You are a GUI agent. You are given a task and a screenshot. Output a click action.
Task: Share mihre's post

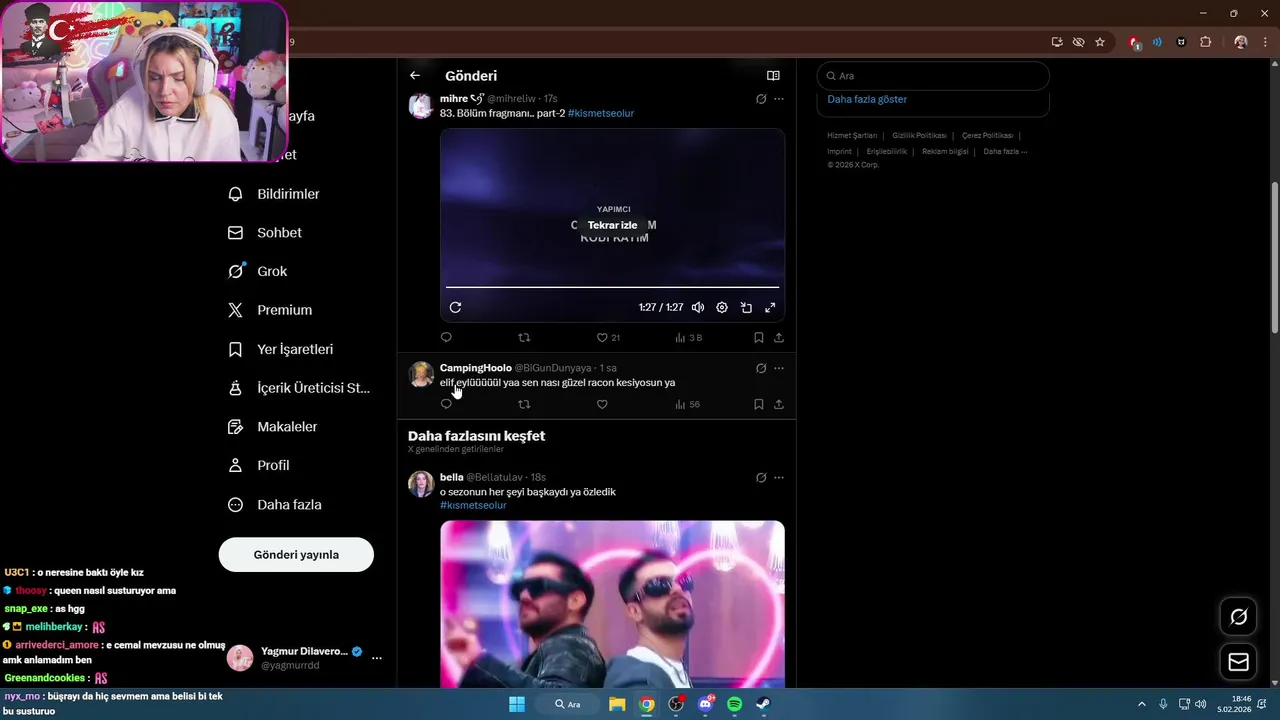779,338
